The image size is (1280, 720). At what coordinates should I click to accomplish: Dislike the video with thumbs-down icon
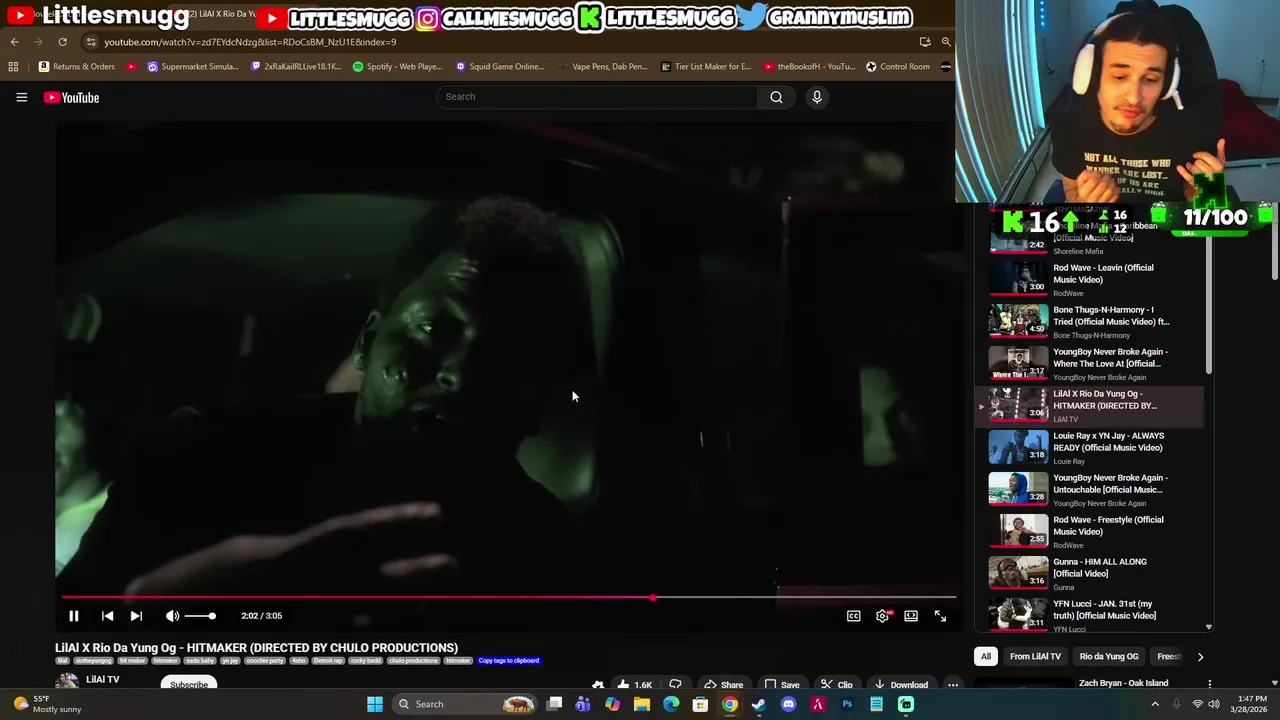point(675,685)
